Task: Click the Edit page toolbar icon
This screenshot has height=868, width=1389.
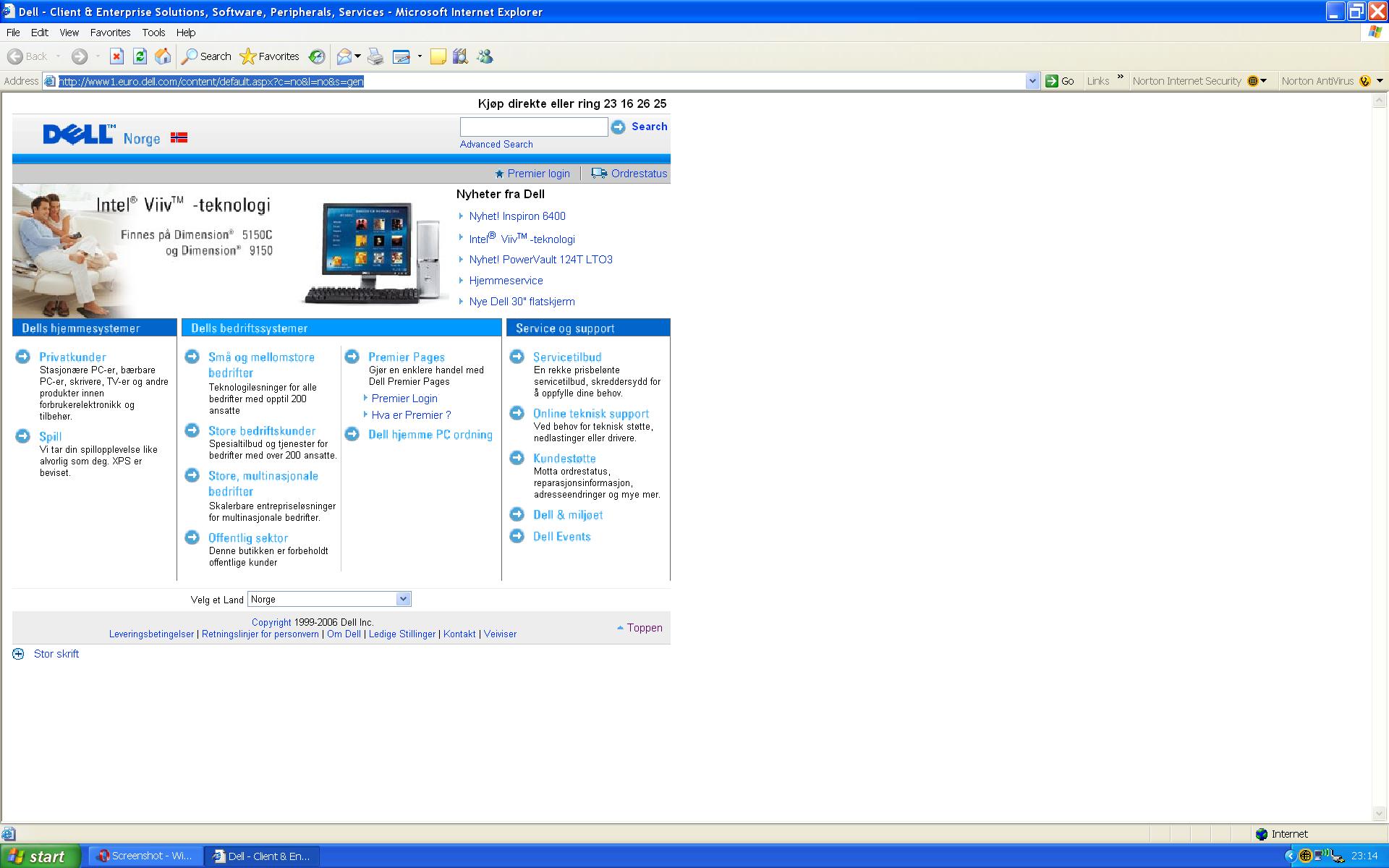Action: [x=402, y=56]
